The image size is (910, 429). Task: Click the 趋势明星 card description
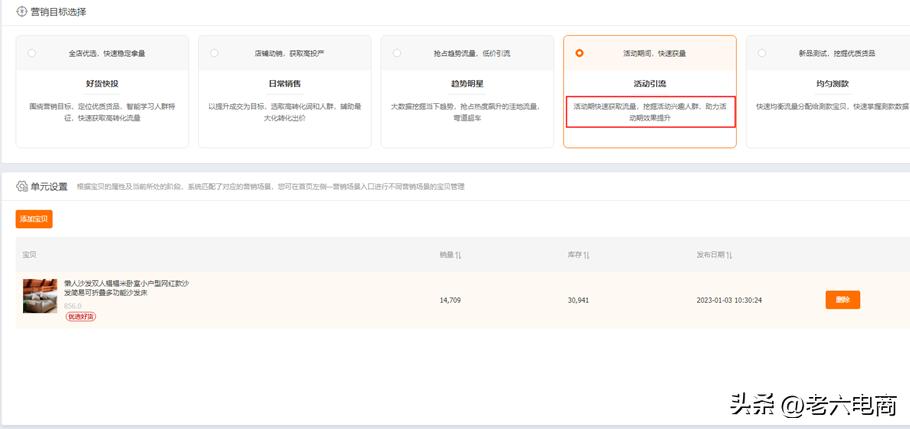coord(467,113)
